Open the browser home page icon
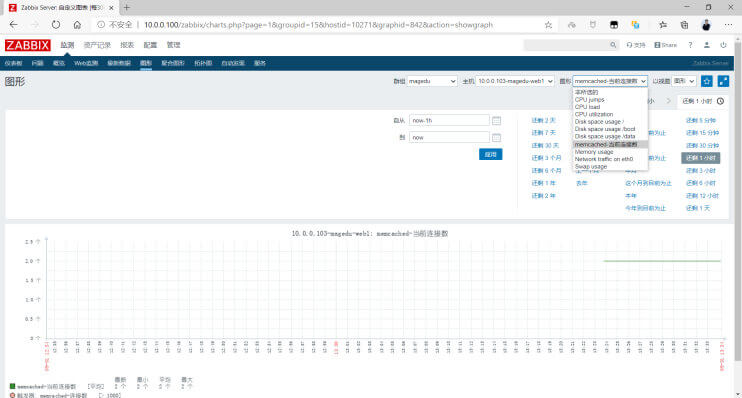Screen dimensions: 742x398 coord(77,25)
